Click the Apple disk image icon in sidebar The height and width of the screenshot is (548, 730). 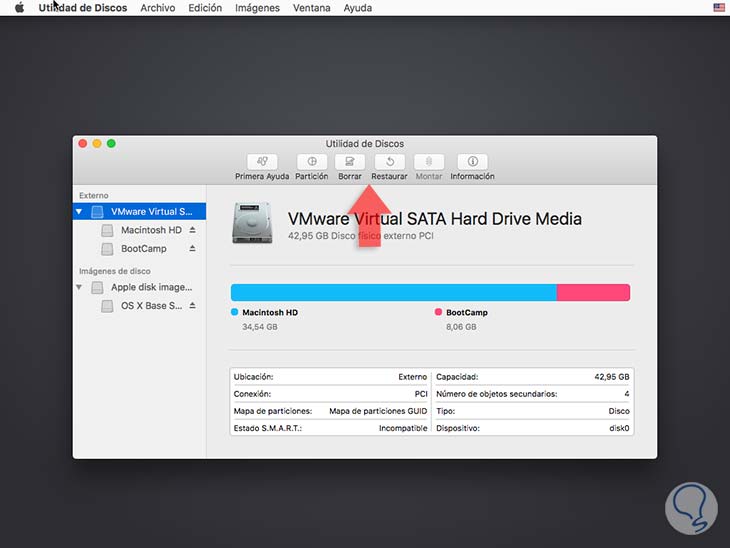pos(97,288)
